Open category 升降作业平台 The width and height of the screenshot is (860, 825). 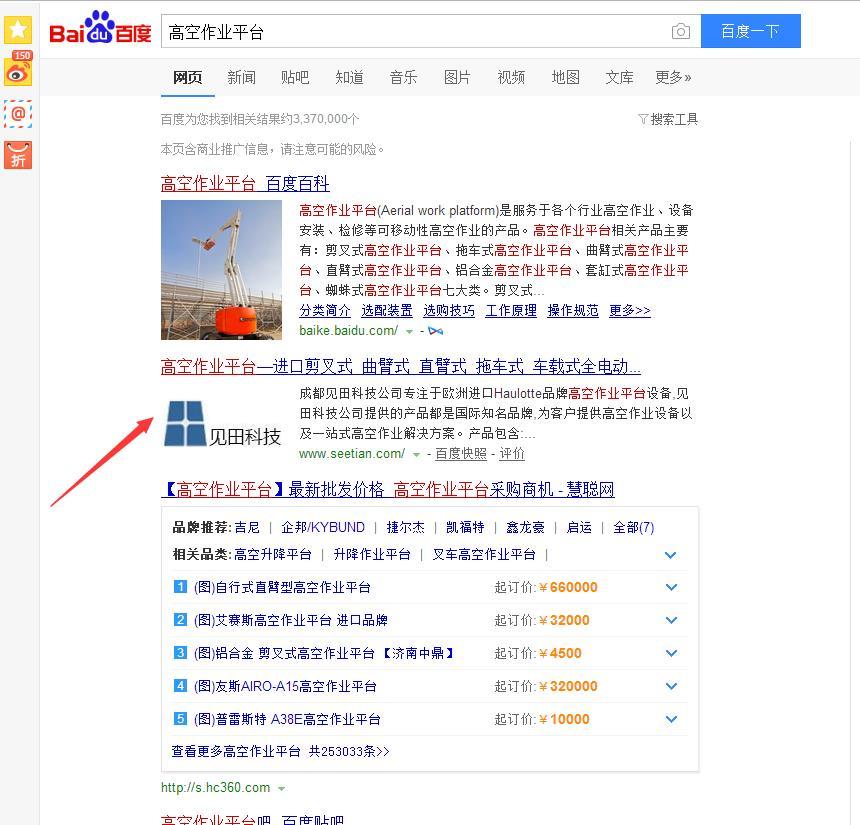372,554
